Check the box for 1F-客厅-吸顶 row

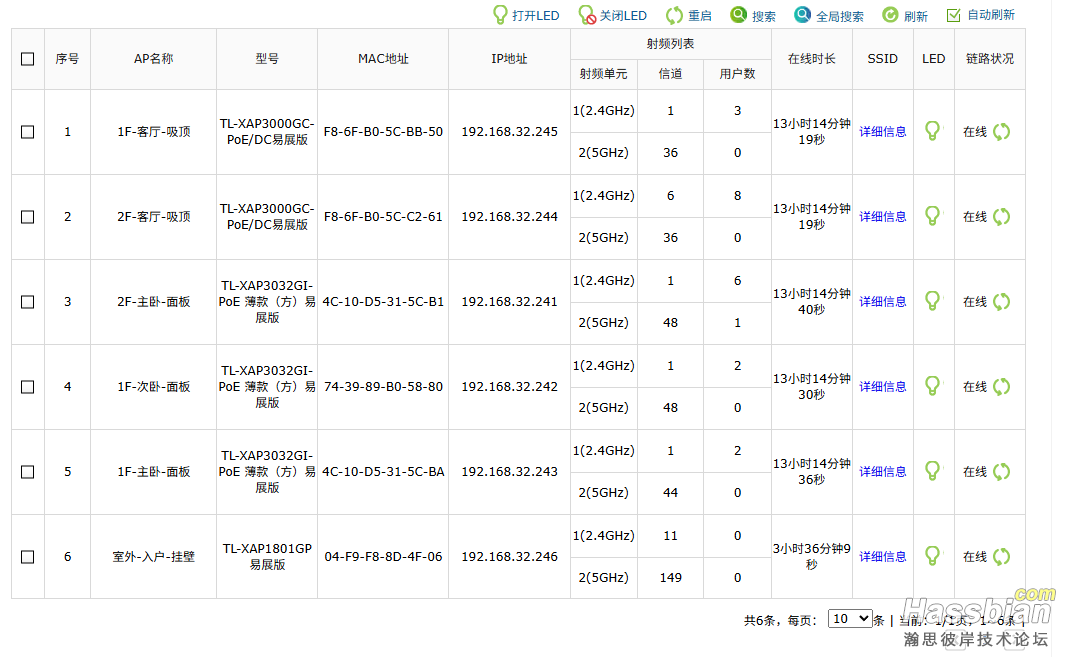point(27,132)
